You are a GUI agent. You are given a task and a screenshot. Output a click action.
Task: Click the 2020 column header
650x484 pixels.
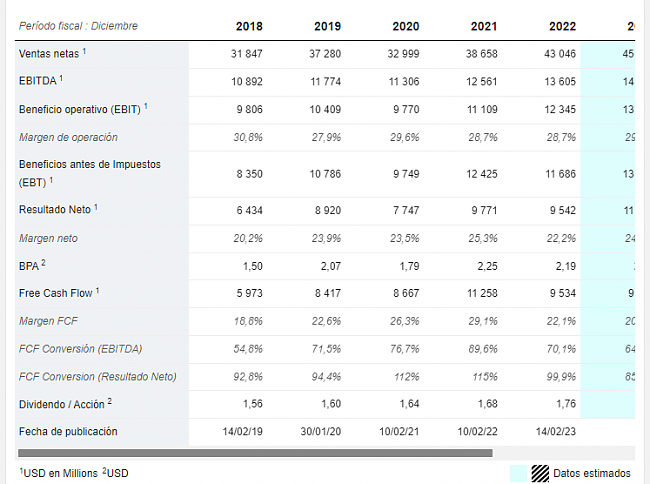coord(406,27)
